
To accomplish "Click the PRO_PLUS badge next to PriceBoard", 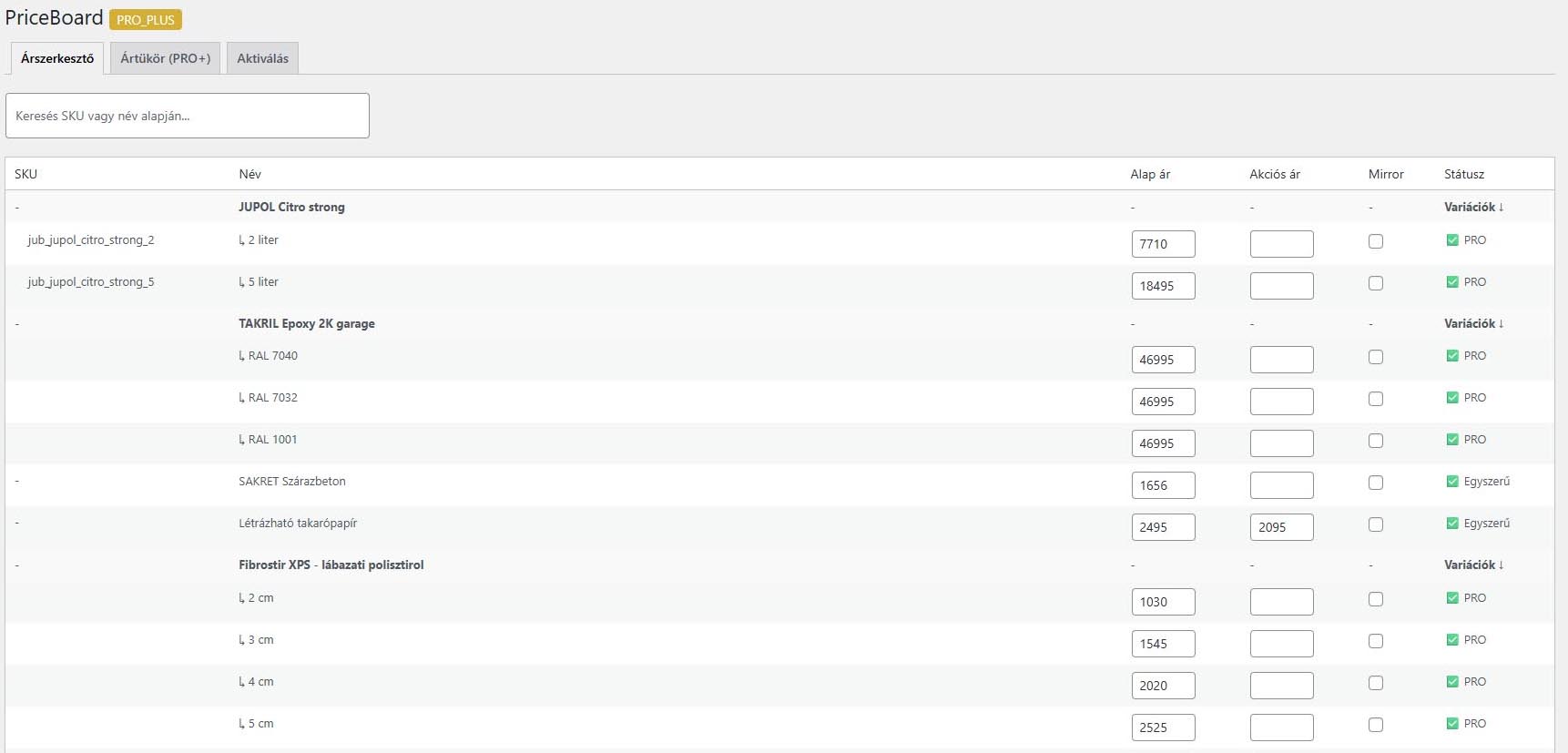I will [146, 19].
